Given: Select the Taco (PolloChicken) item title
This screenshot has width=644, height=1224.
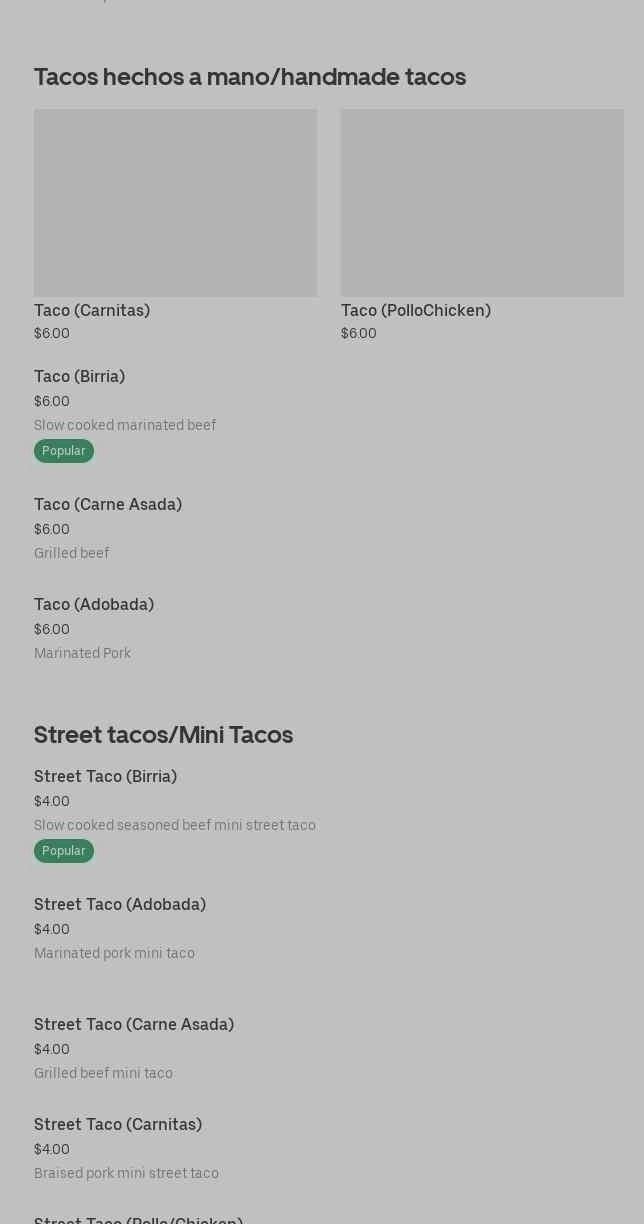Looking at the screenshot, I should [x=416, y=311].
